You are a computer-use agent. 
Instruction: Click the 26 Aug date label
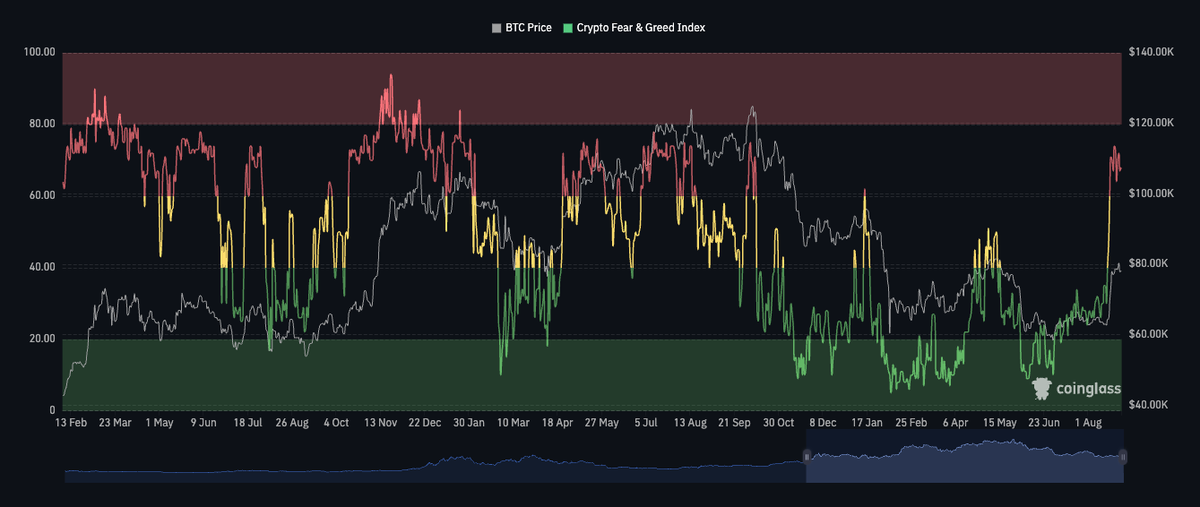(291, 423)
